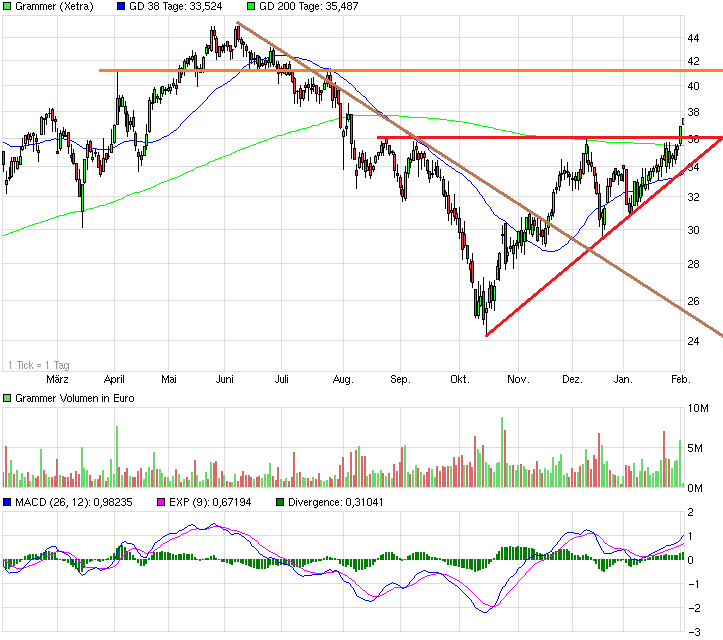Click the blue GD 38 Tage legend swatch
723x640 pixels.
(121, 6)
